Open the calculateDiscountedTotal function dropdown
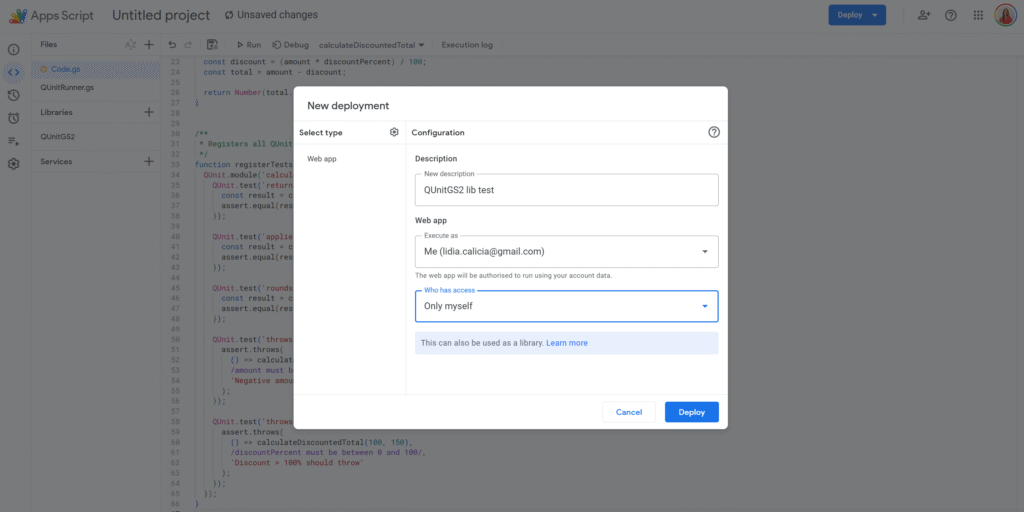This screenshot has width=1024, height=512. (x=371, y=45)
